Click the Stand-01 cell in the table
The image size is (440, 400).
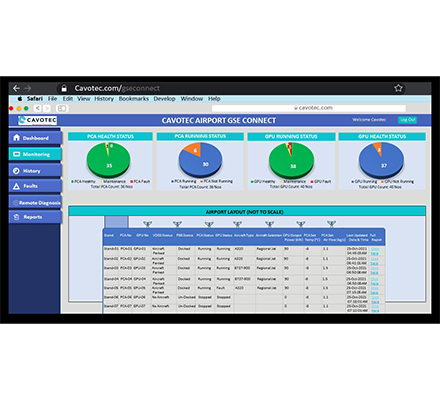click(111, 249)
